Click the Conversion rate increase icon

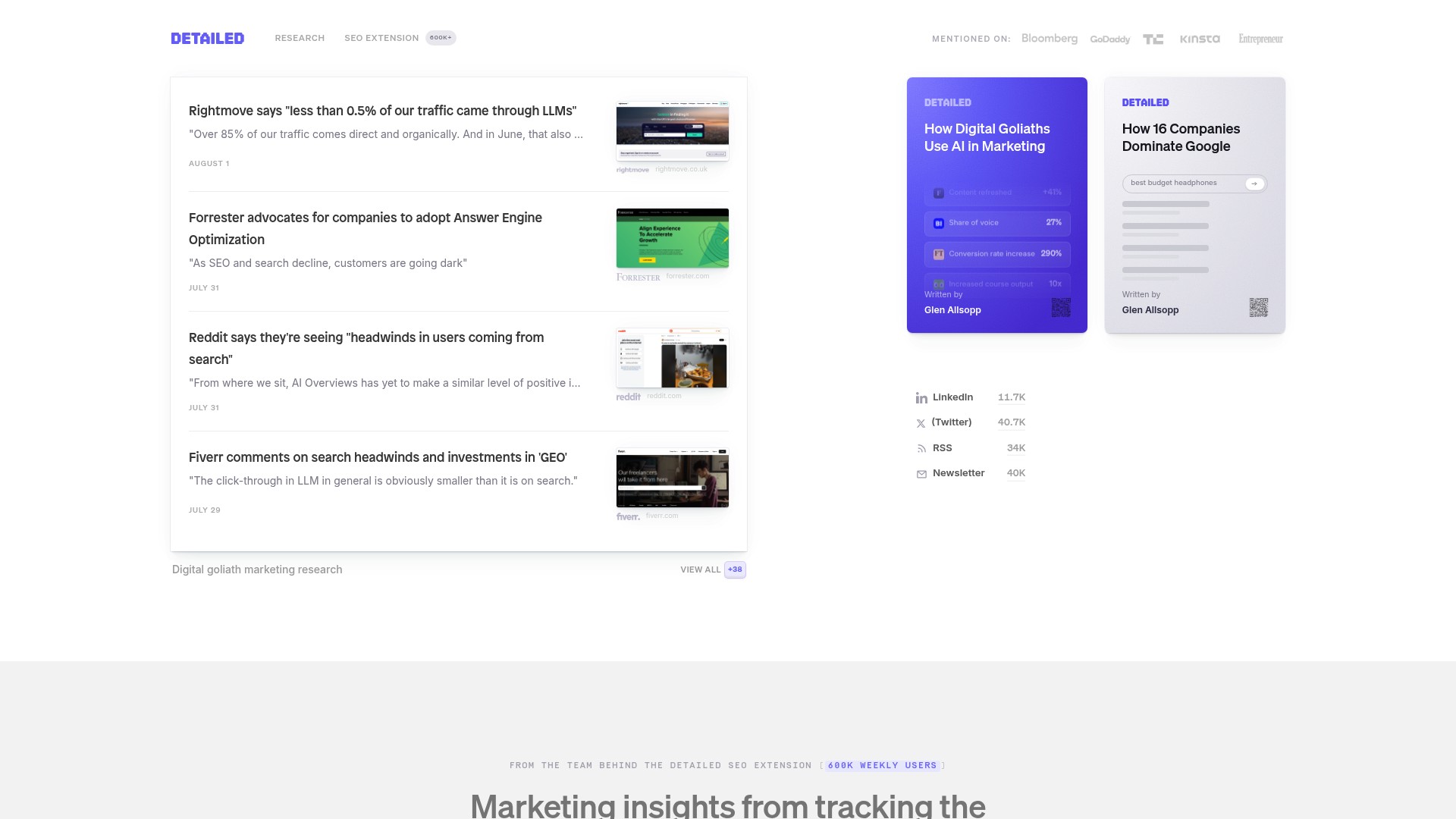(x=938, y=254)
